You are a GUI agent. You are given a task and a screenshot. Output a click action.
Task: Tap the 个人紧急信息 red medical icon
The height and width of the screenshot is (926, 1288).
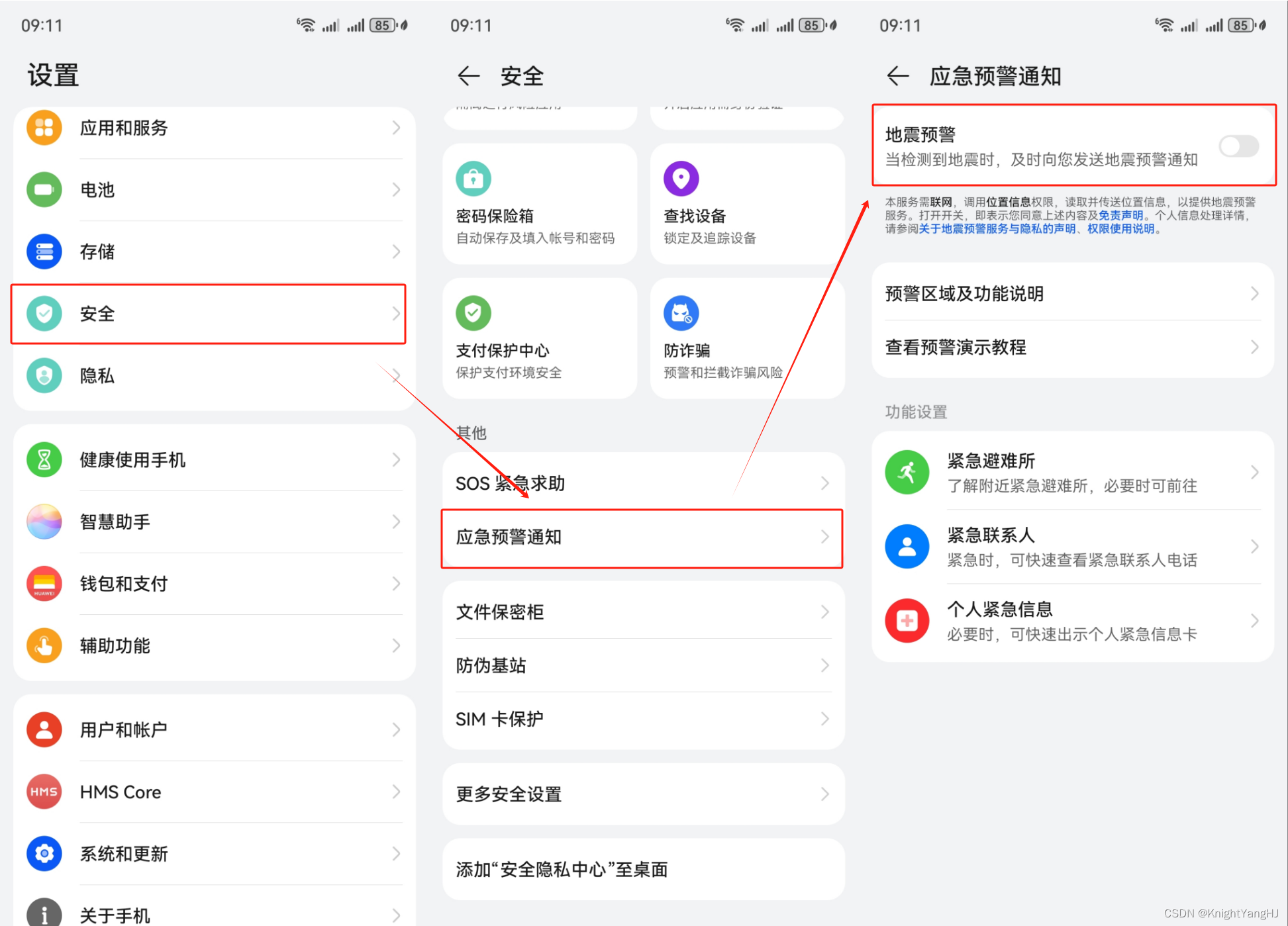pyautogui.click(x=907, y=621)
